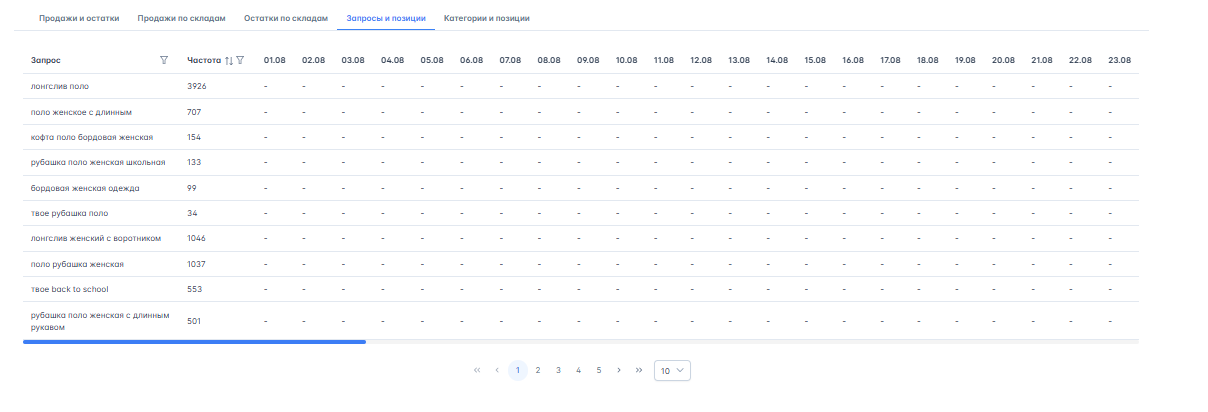Click the 01.08 date column header
Image resolution: width=1208 pixels, height=412 pixels.
[x=274, y=60]
